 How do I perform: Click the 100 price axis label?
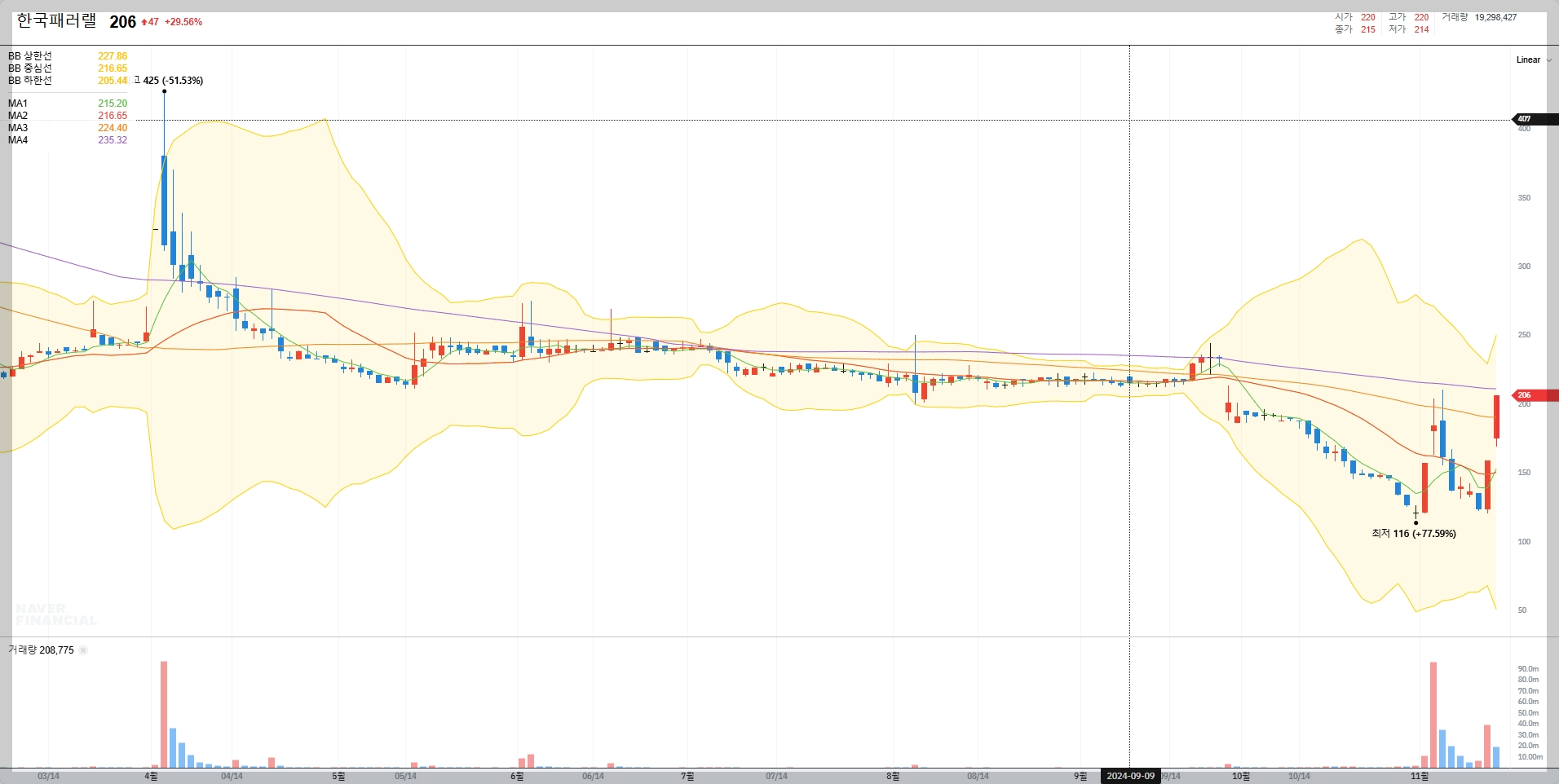pyautogui.click(x=1524, y=542)
